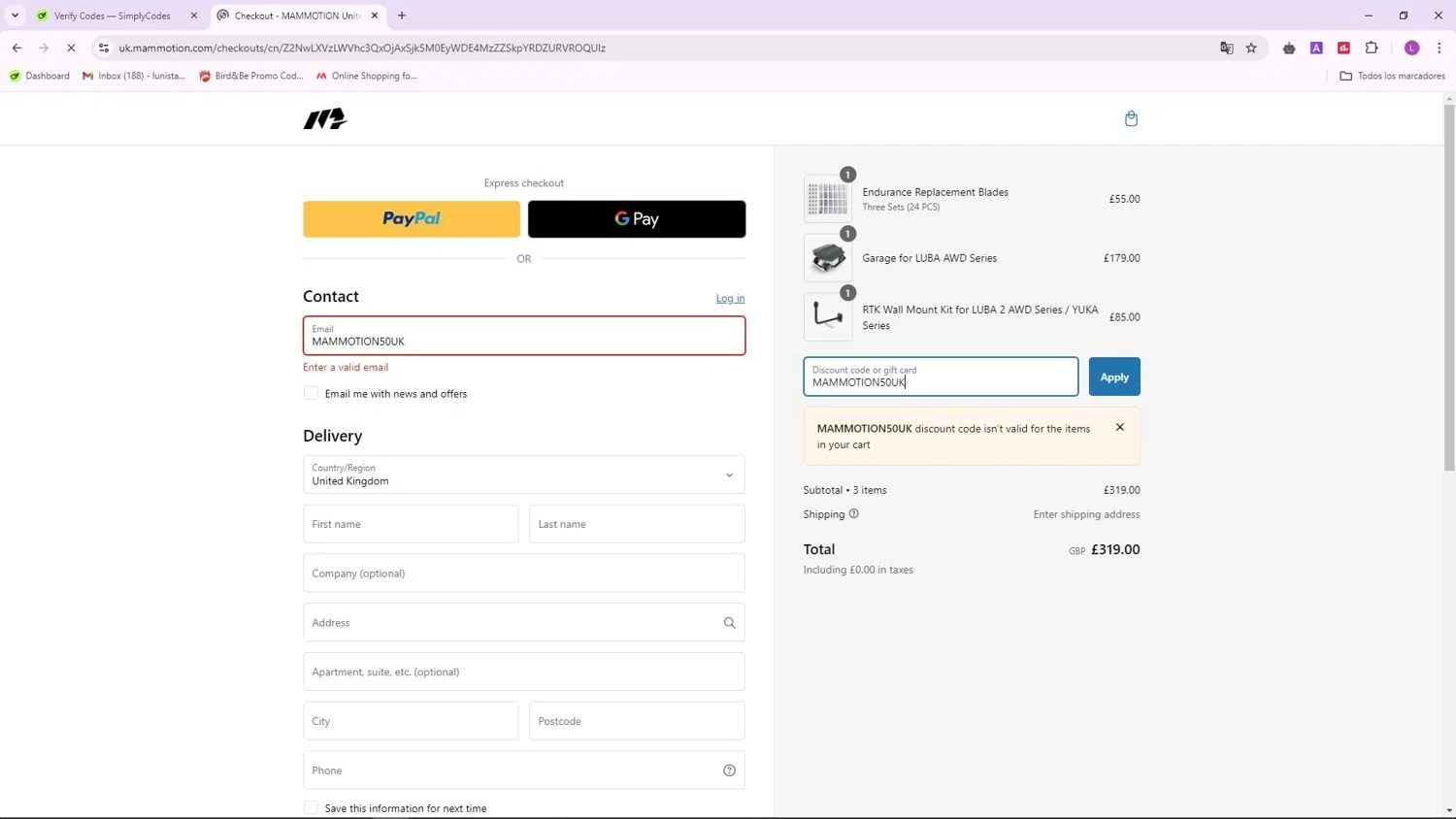Click RTK Wall Mount Kit thumbnail
Viewport: 1456px width, 819px height.
pos(828,317)
